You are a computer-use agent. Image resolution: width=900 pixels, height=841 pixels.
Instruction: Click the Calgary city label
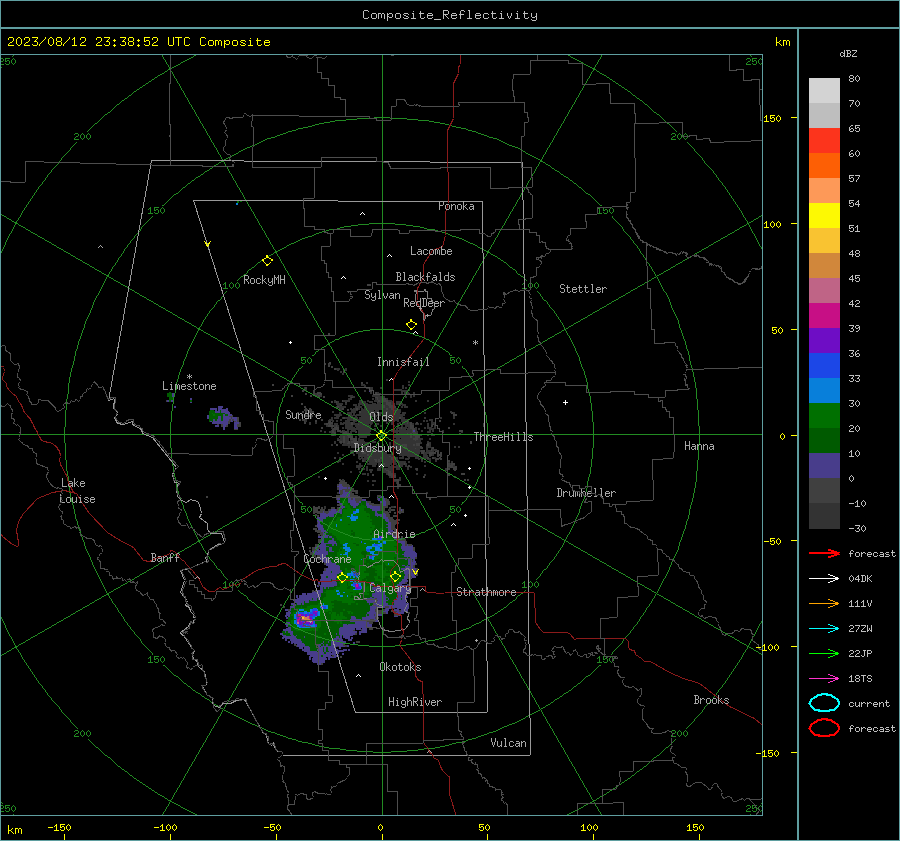point(390,588)
